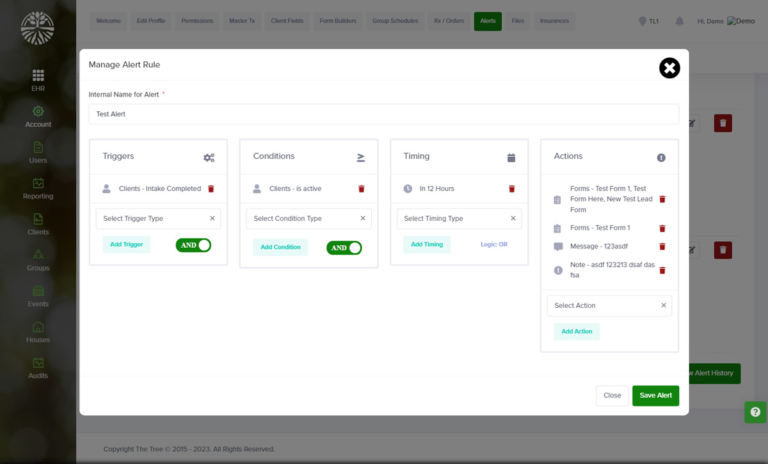Click the Add Timing button
Screen dimensions: 768x464
click(x=427, y=244)
